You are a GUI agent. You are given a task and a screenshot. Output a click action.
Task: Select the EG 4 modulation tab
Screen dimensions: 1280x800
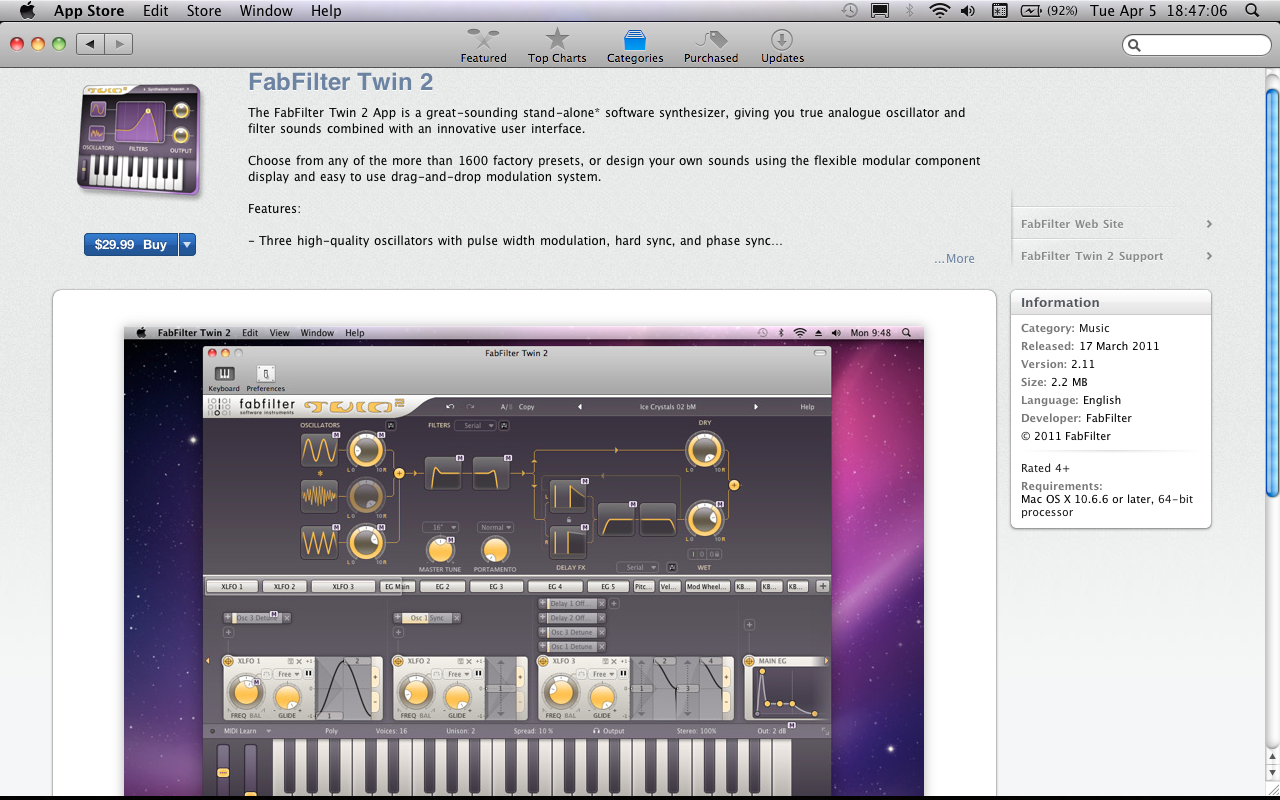point(555,586)
